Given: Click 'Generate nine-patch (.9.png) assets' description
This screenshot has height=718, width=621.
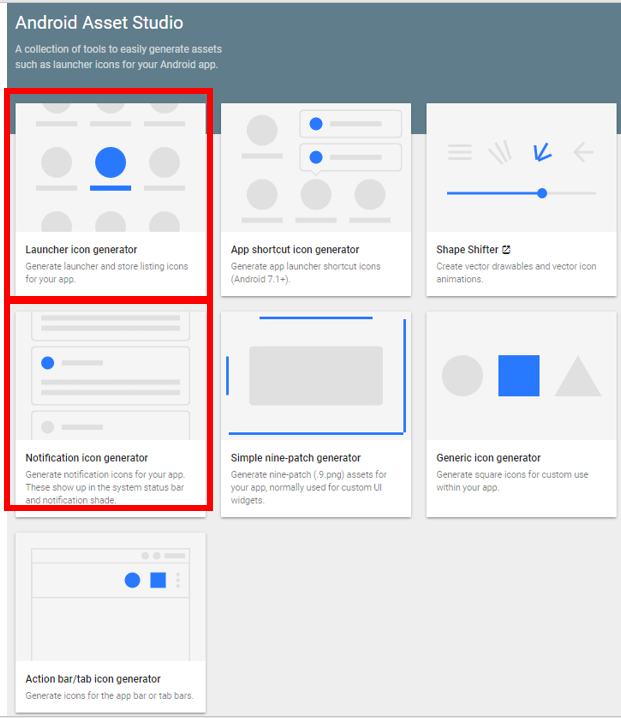Looking at the screenshot, I should (309, 487).
